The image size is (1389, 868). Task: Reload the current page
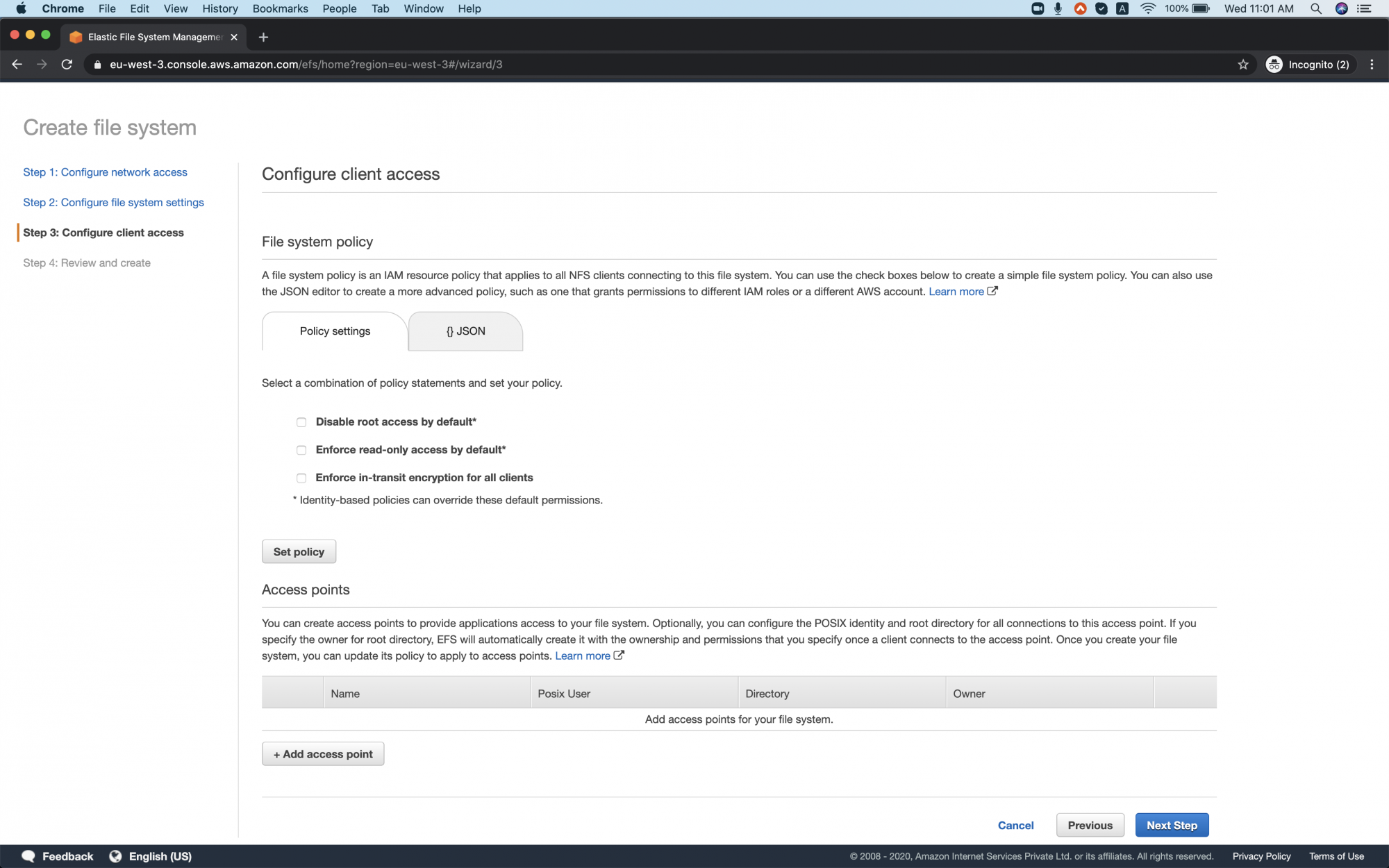[x=67, y=64]
